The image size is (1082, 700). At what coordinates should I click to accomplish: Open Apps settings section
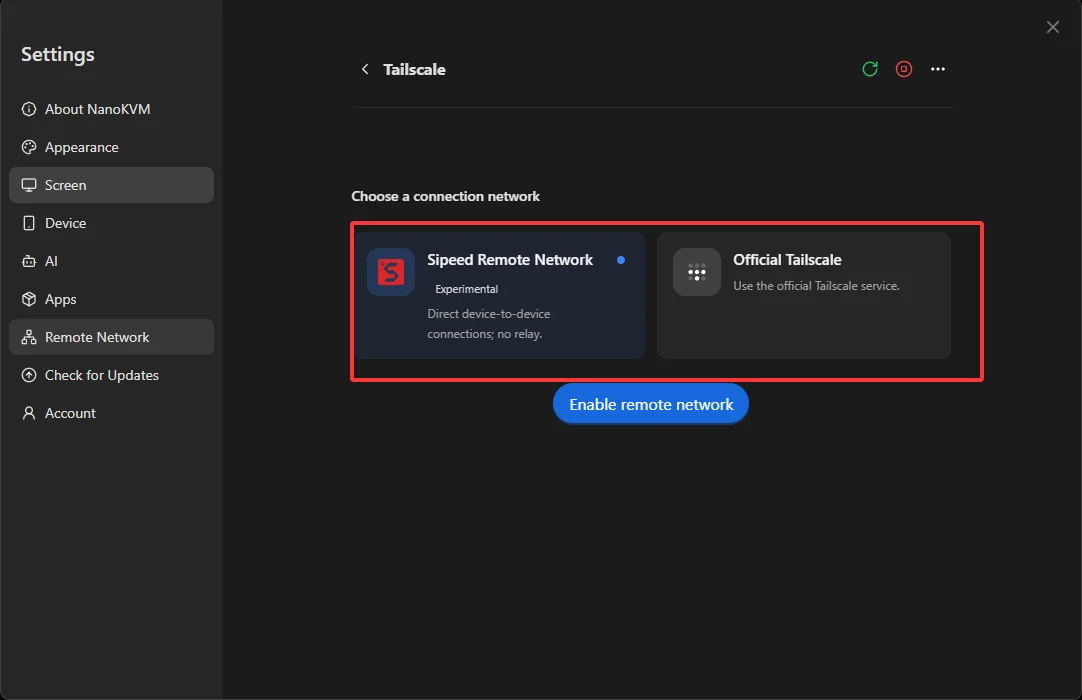[111, 299]
